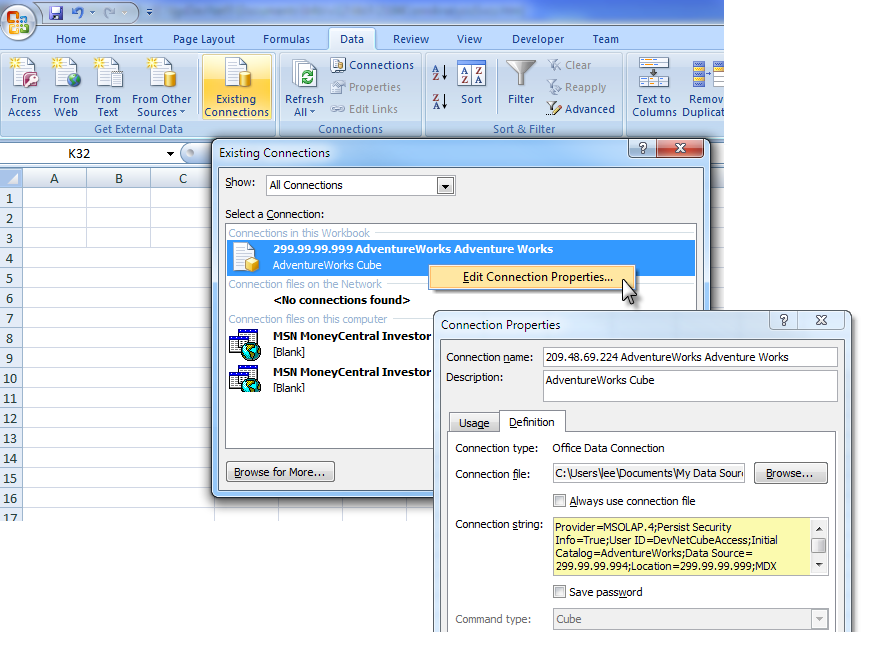This screenshot has width=869, height=658.
Task: Click Clear in Sort & Filter group
Action: pyautogui.click(x=569, y=65)
